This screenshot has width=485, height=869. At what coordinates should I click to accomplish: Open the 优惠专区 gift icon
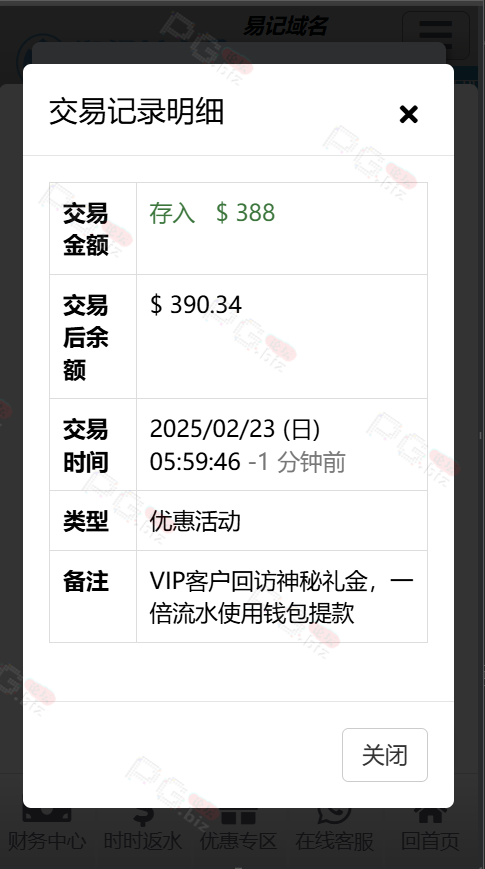238,817
